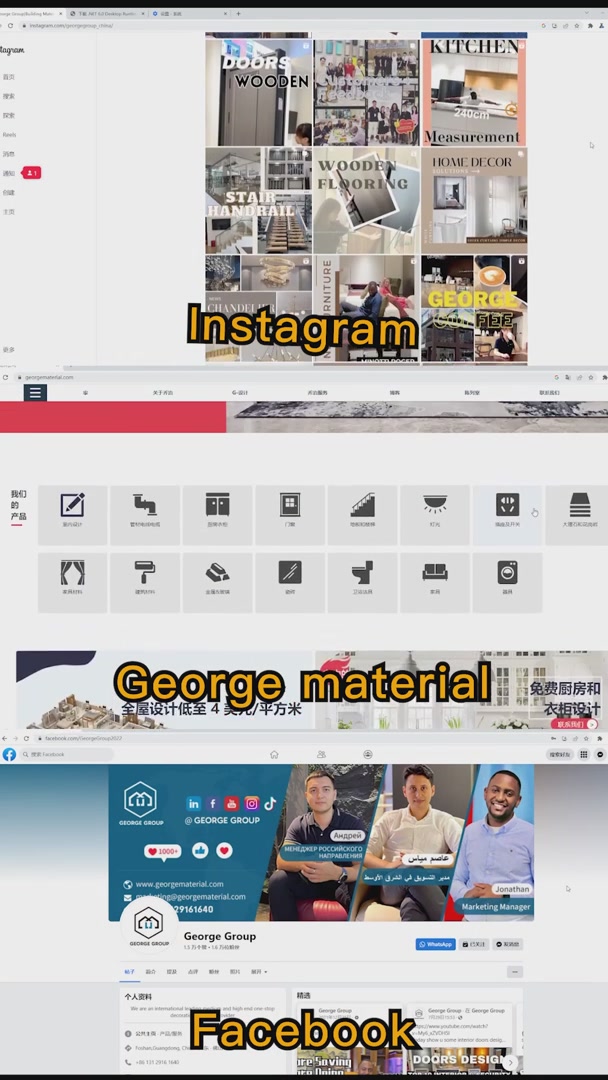Open the Kitchen Measurement Instagram post

point(474,91)
